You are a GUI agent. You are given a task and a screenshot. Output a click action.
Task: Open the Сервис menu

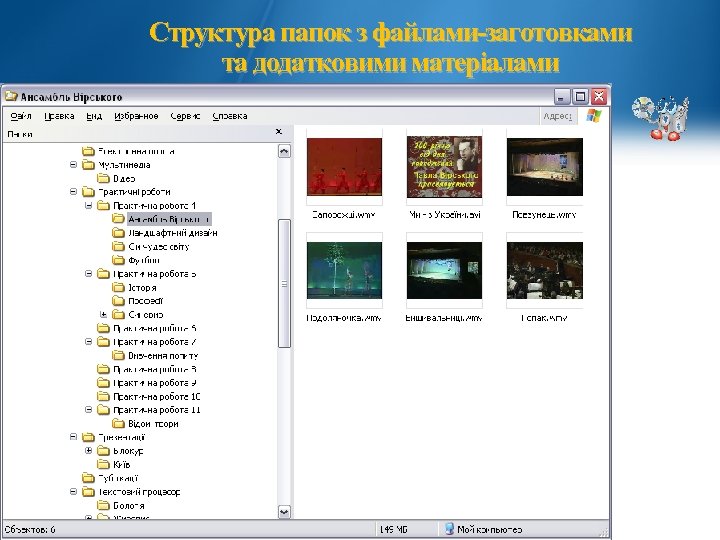coord(185,116)
